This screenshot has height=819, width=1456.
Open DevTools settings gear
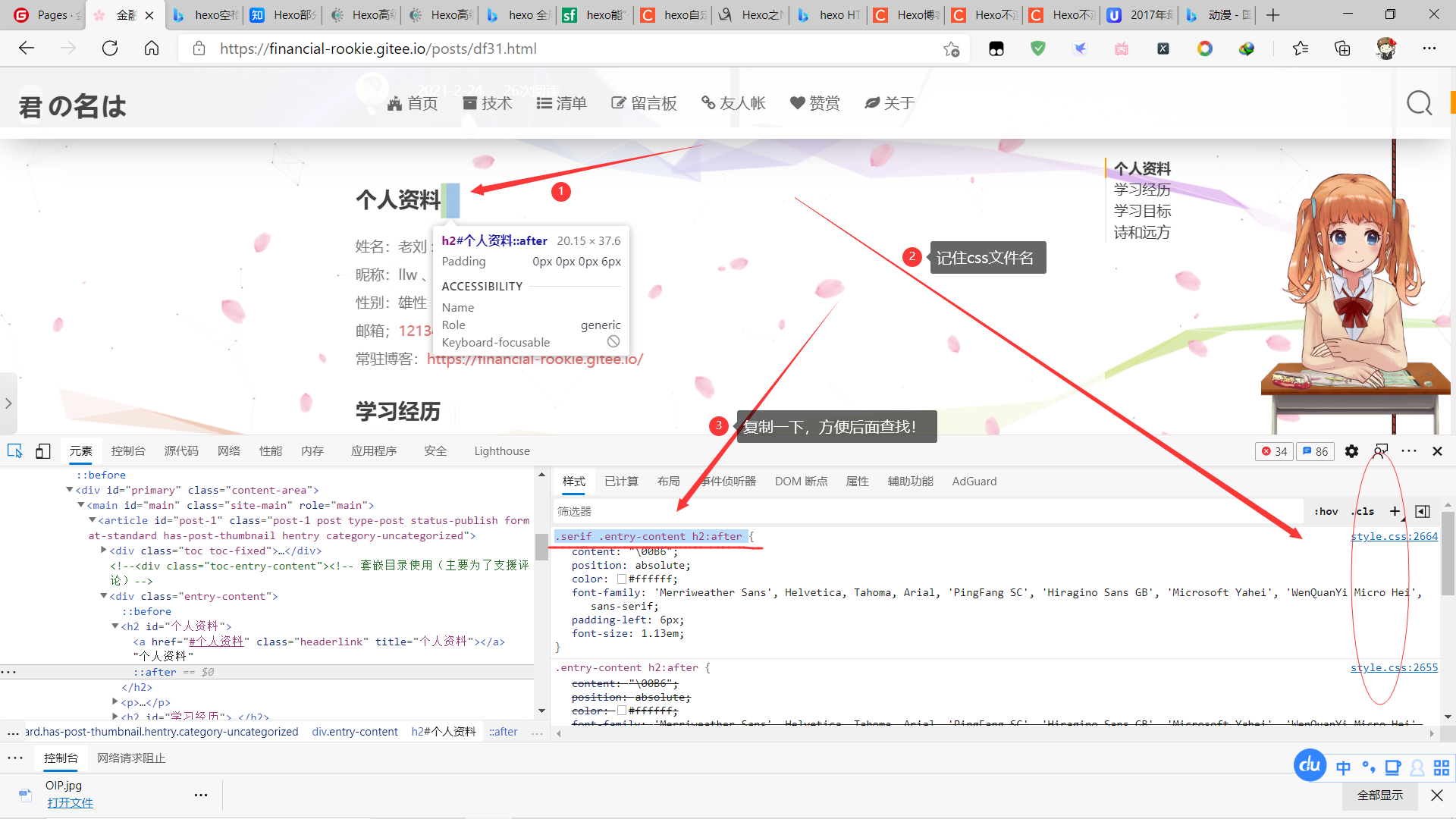(1351, 451)
